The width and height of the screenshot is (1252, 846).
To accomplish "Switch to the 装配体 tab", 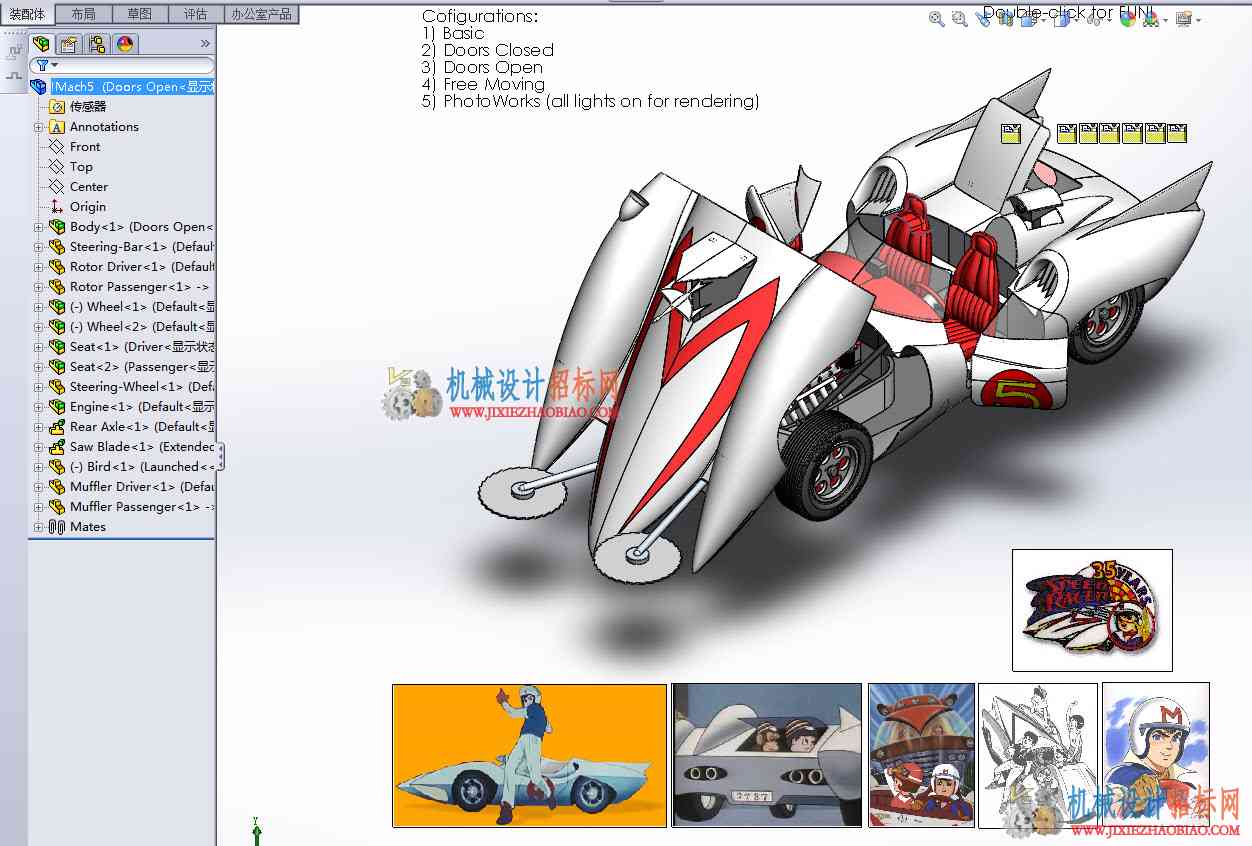I will (28, 14).
